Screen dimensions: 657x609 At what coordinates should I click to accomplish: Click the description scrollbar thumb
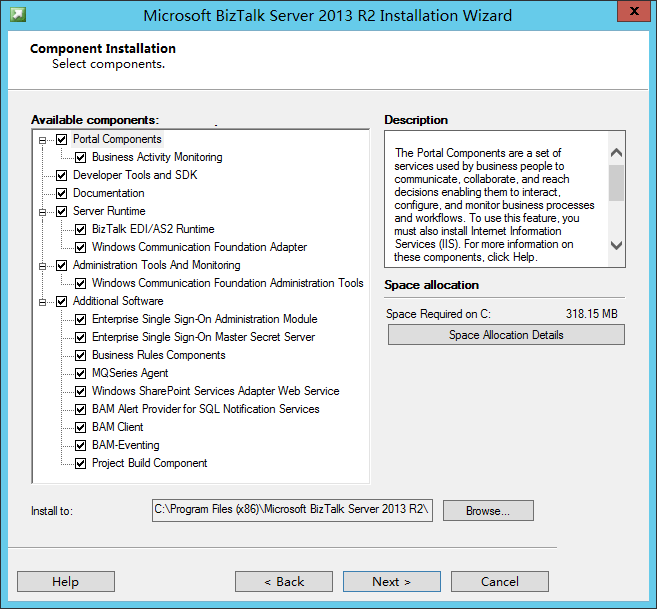pos(616,183)
